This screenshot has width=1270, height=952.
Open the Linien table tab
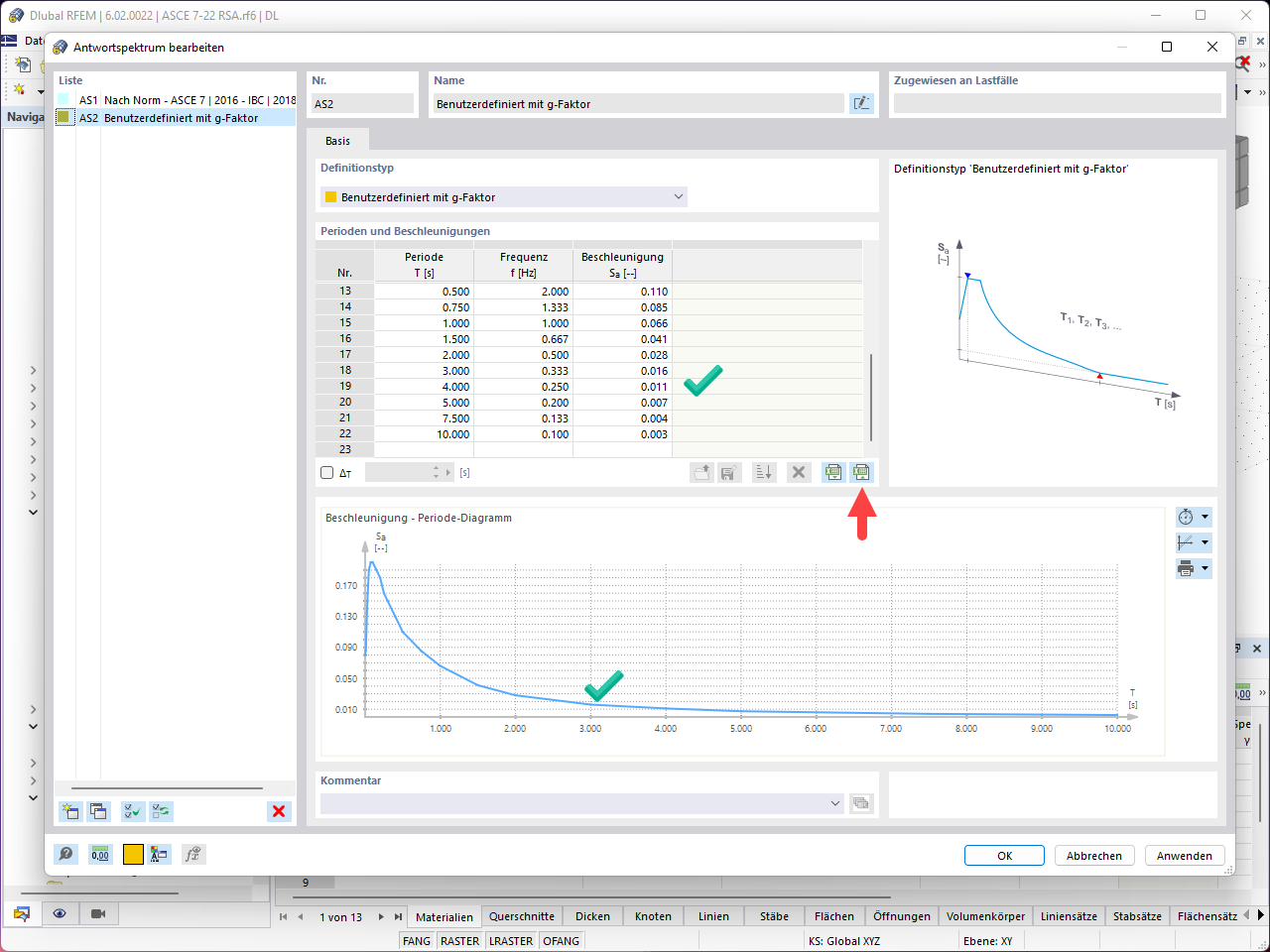click(713, 916)
